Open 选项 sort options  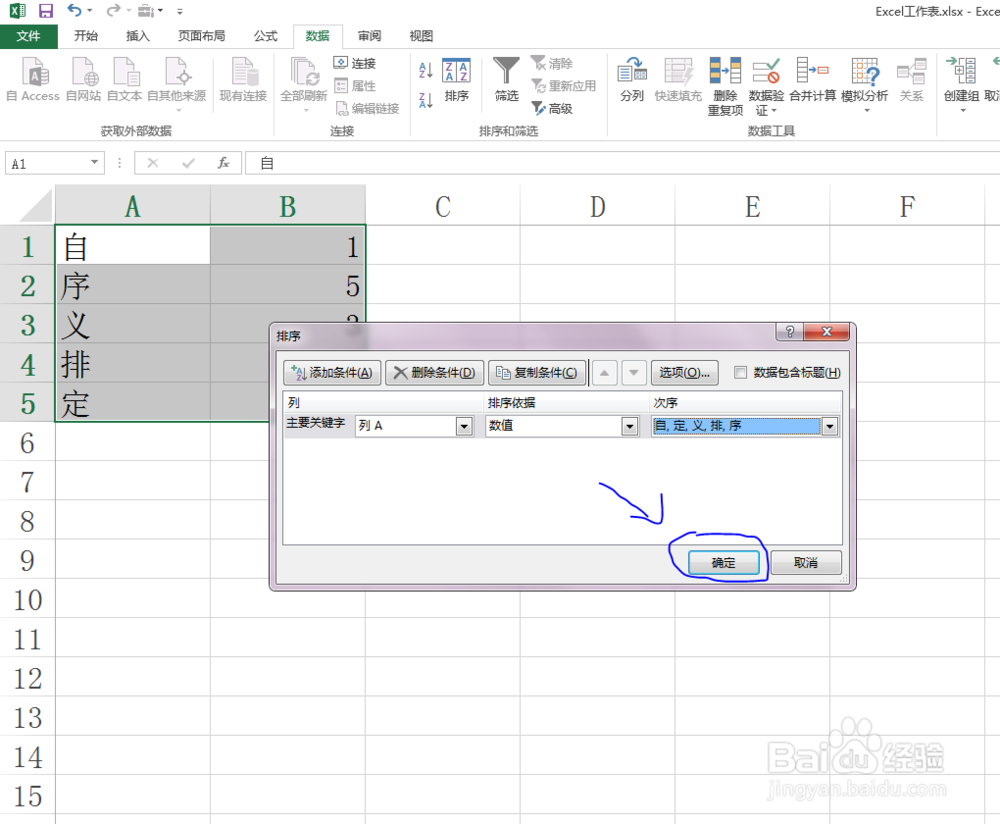(x=684, y=372)
